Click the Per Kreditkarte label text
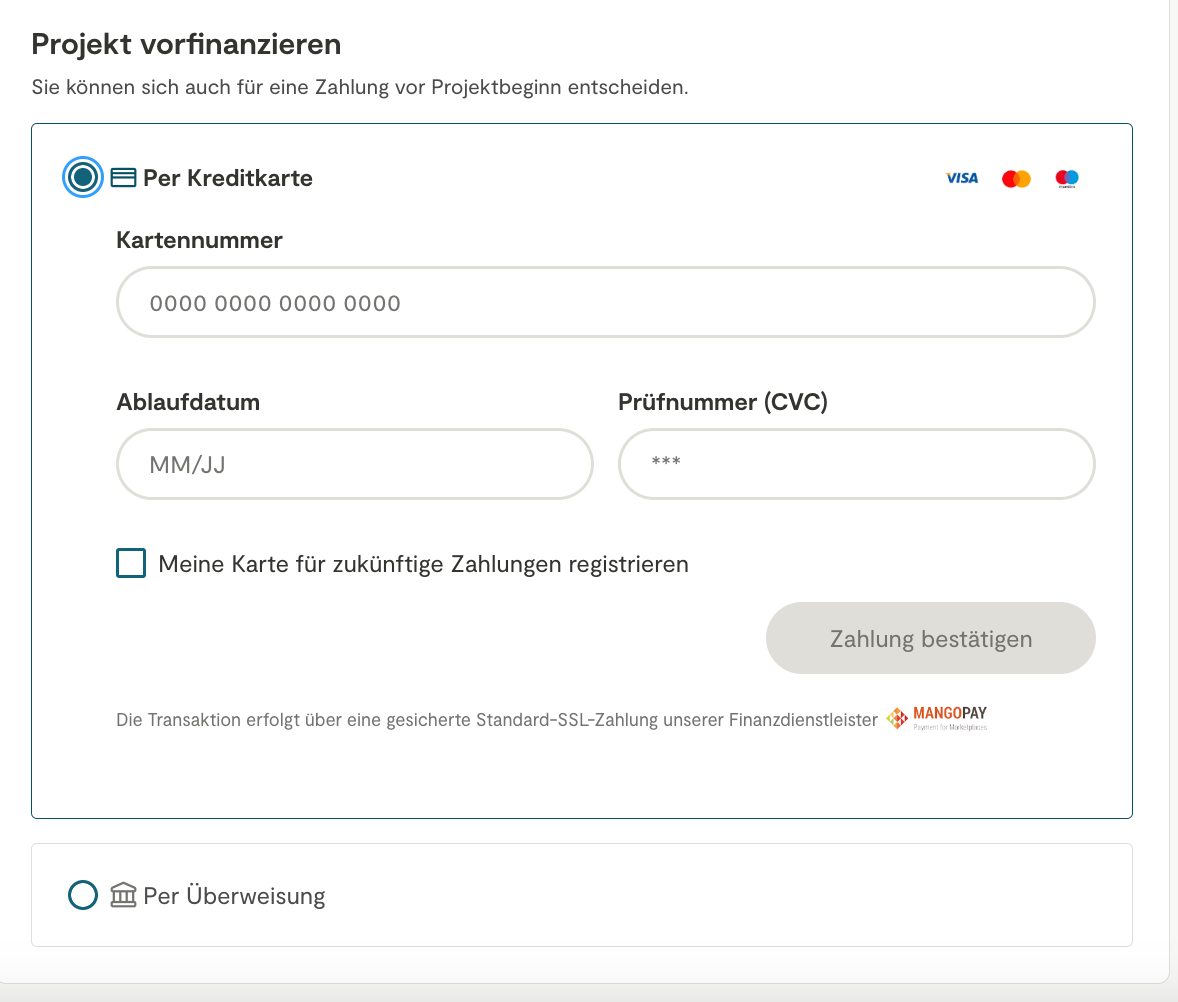1178x1002 pixels. (x=228, y=178)
